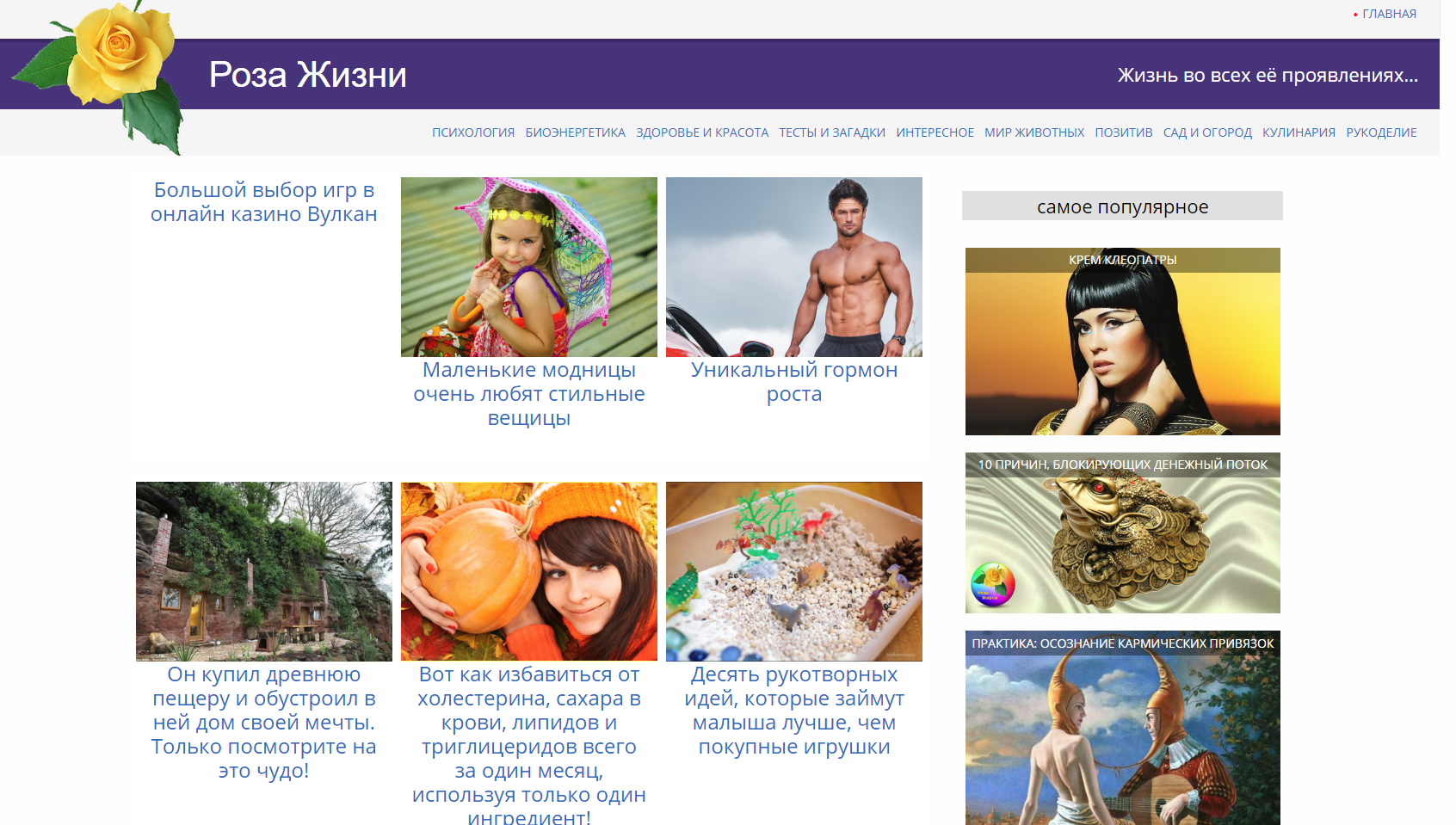Navigate to РУКОДЕЛИЕ section
The height and width of the screenshot is (825, 1456).
pos(1381,132)
